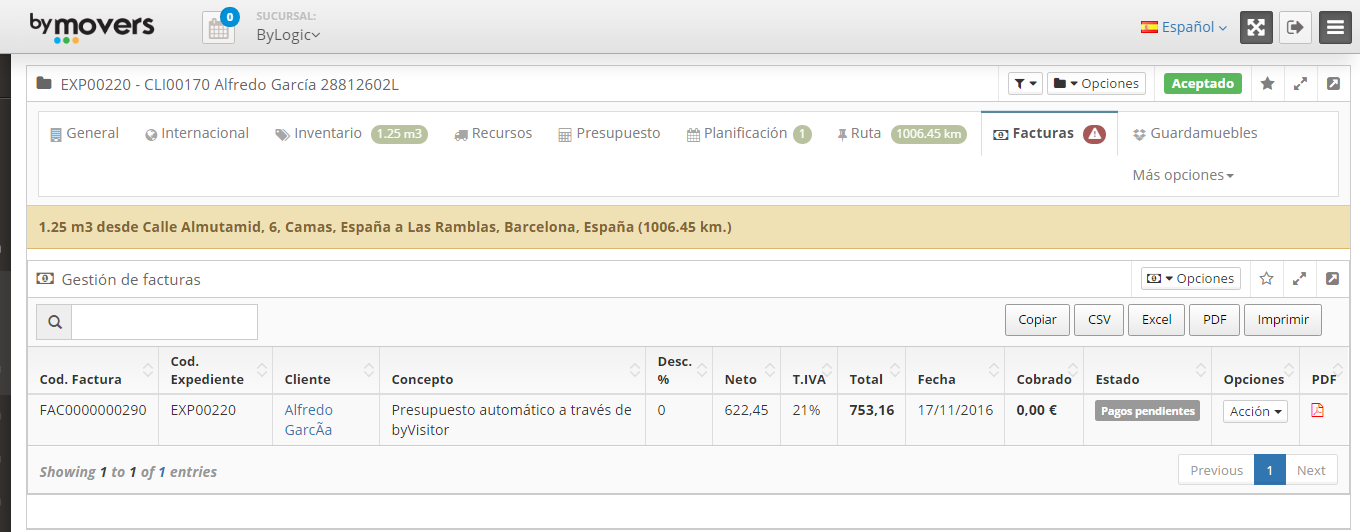Export the table with Excel button

(x=1156, y=320)
